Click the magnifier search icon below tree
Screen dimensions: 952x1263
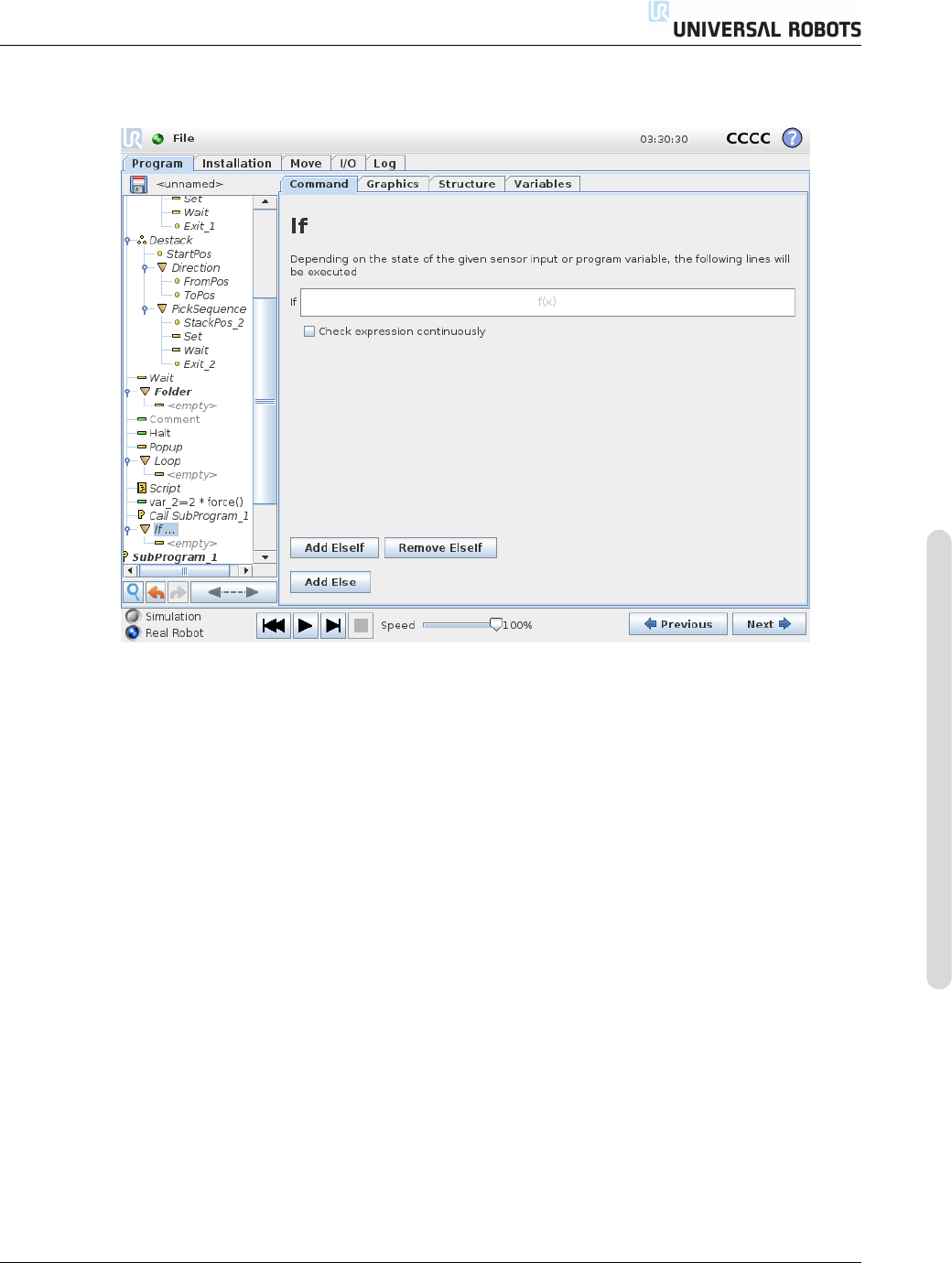(134, 592)
